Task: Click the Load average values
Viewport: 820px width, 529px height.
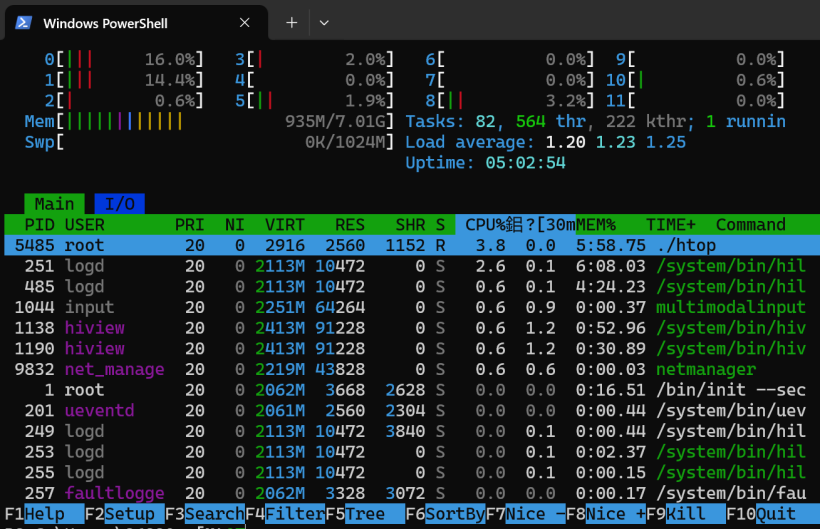Action: [x=616, y=142]
